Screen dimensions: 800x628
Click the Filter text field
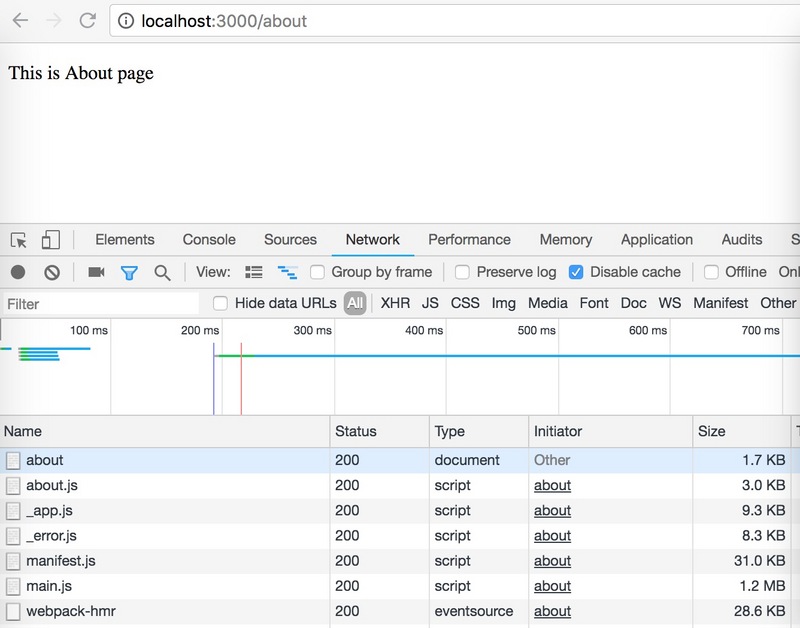coord(101,304)
